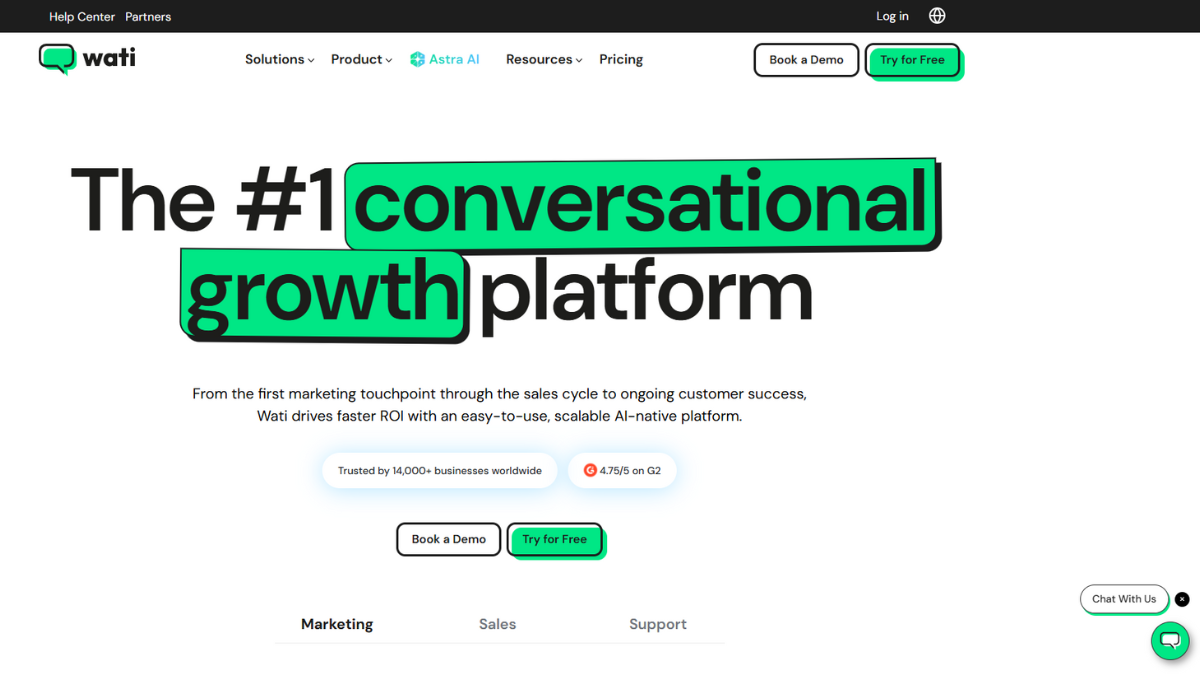
Task: Open the green chat widget bubble
Action: pos(1170,641)
